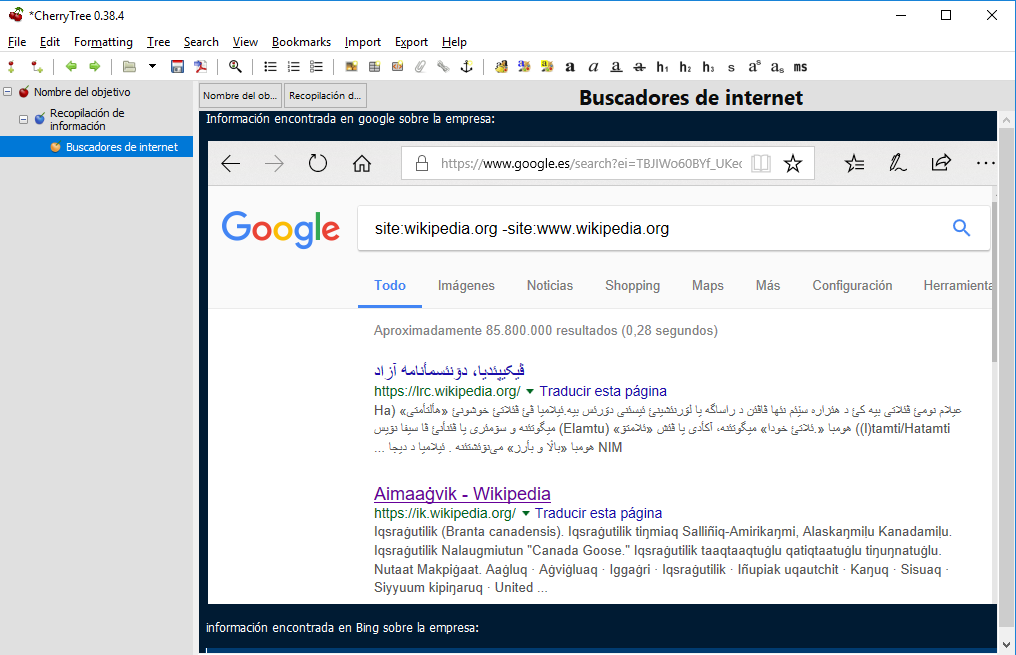The width and height of the screenshot is (1016, 655).
Task: Open the Edit menu
Action: [50, 42]
